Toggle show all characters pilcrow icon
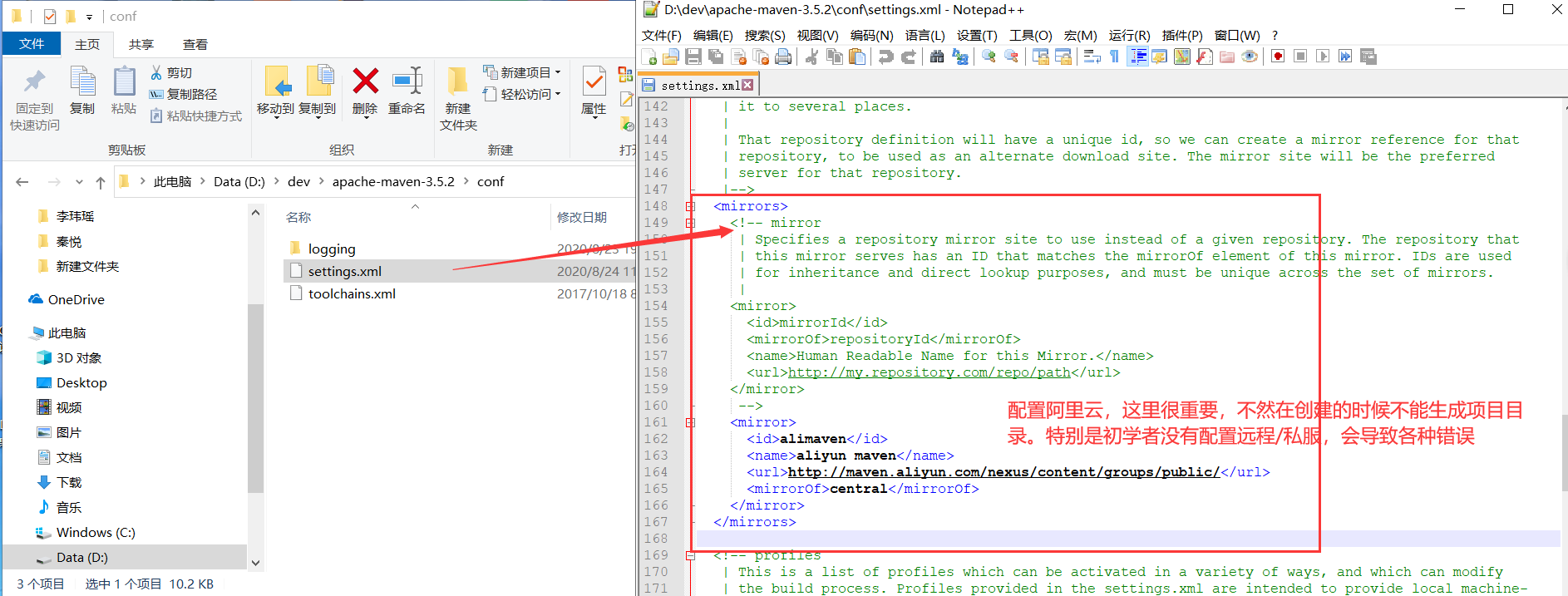Viewport: 1568px width, 596px height. pos(1114,57)
